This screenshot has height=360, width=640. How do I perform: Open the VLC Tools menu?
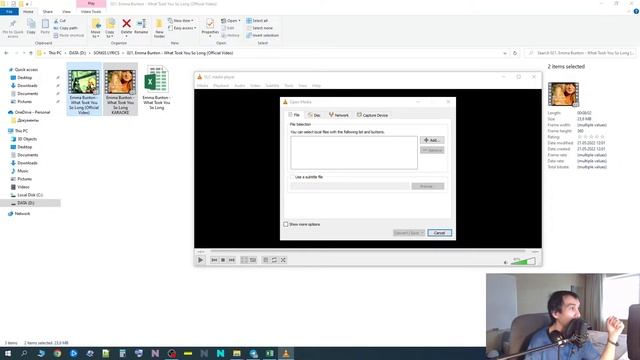point(289,86)
